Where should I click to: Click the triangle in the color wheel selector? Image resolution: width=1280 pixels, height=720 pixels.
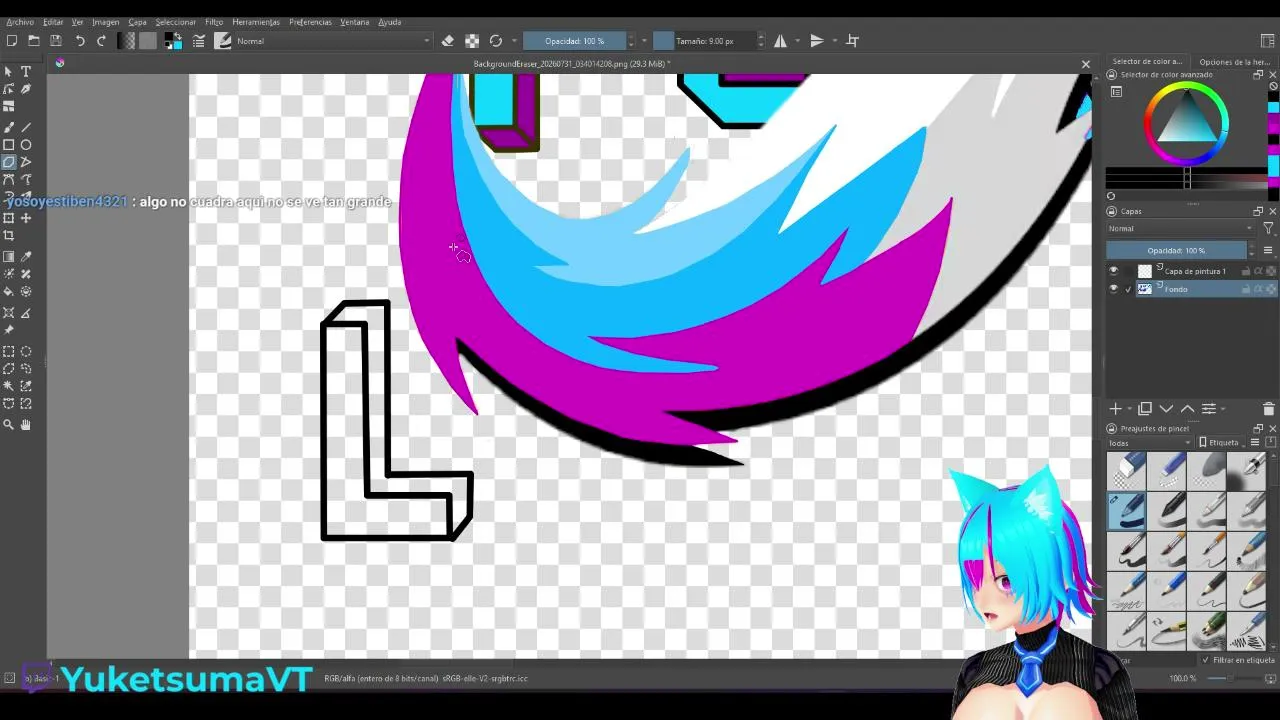(x=1187, y=122)
